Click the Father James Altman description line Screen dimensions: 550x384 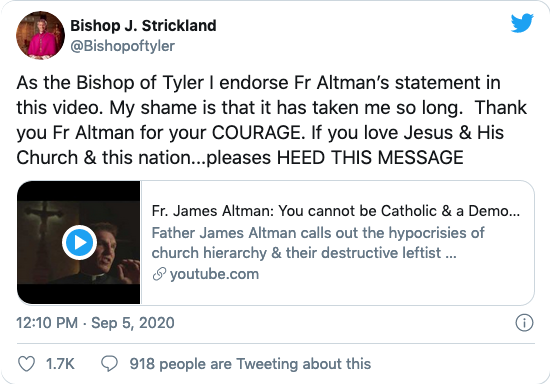click(x=318, y=233)
